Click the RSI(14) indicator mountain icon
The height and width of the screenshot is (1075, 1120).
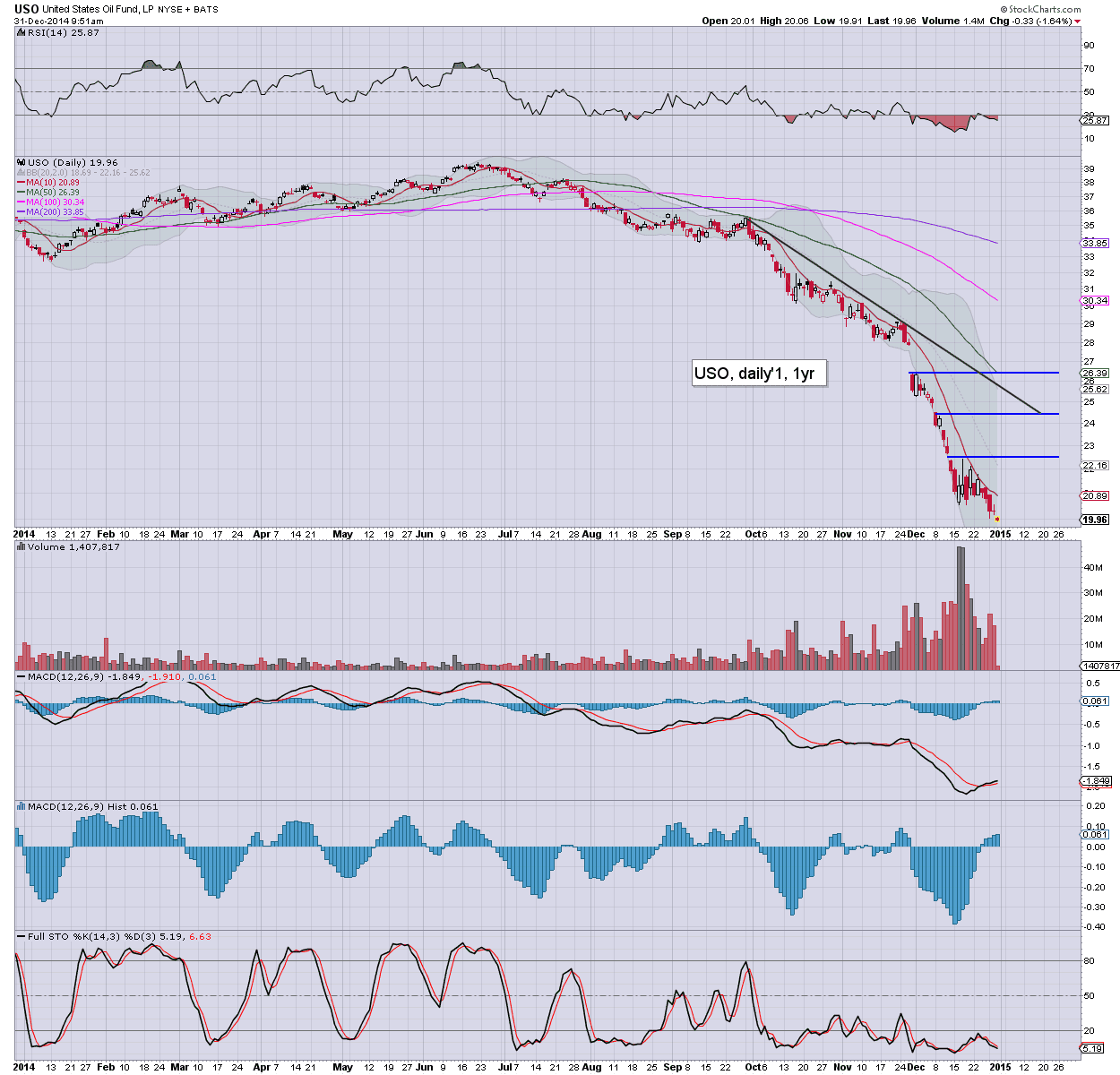click(x=22, y=32)
